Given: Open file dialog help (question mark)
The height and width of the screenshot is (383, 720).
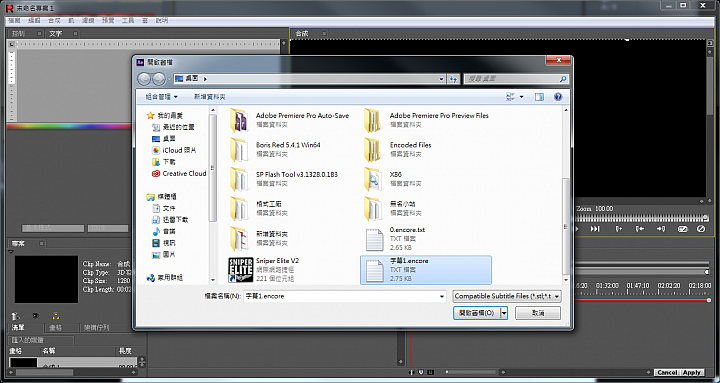Looking at the screenshot, I should click(x=558, y=97).
